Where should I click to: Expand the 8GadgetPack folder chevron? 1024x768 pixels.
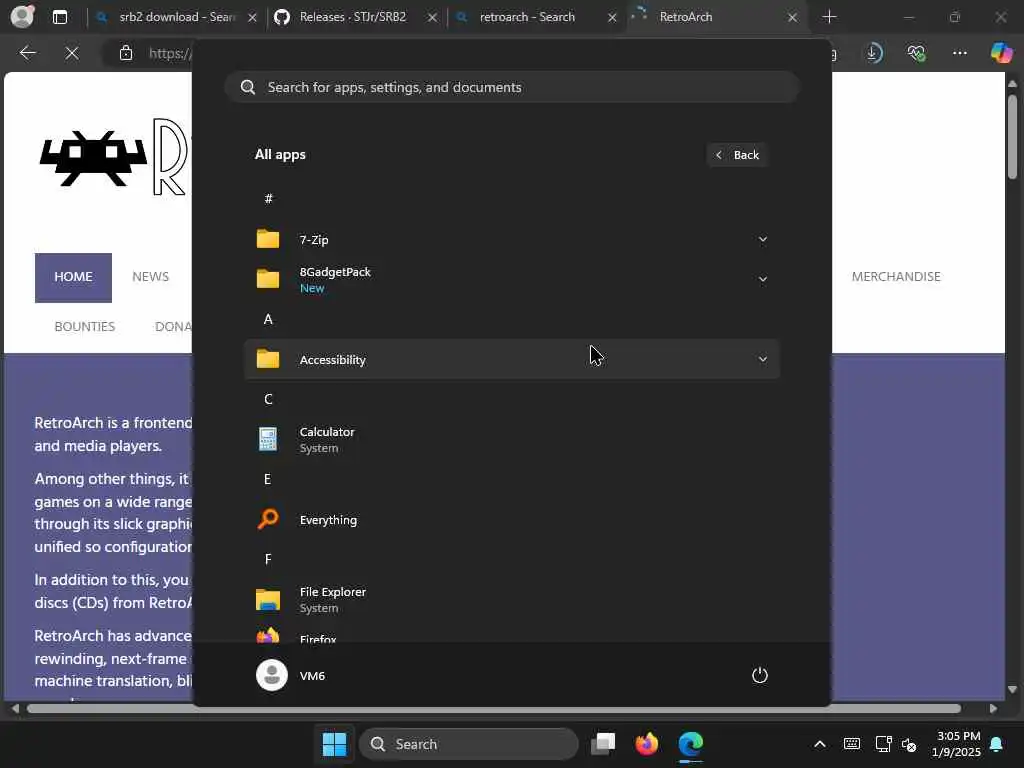coord(762,279)
